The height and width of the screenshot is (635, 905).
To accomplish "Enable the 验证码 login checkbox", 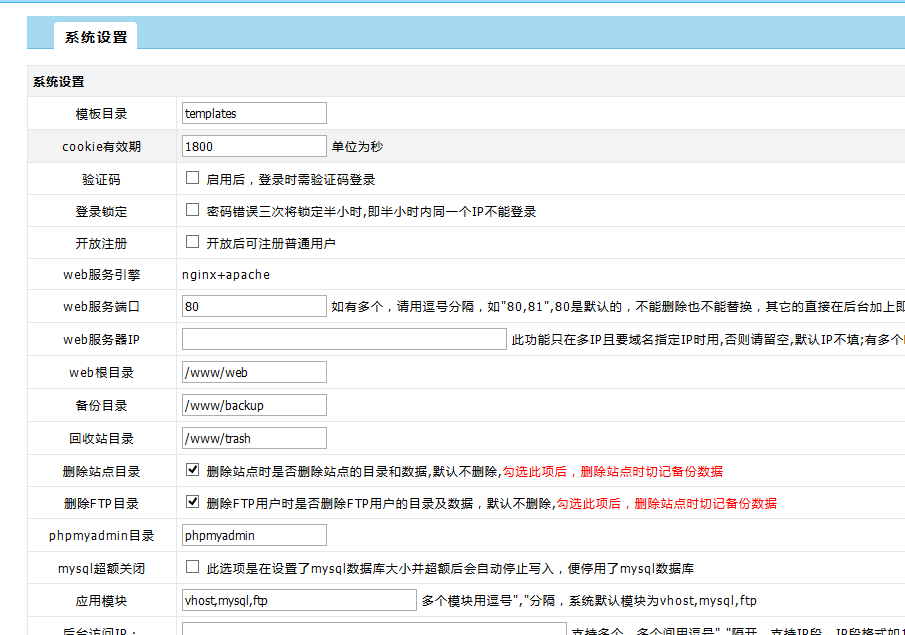I will pyautogui.click(x=193, y=179).
